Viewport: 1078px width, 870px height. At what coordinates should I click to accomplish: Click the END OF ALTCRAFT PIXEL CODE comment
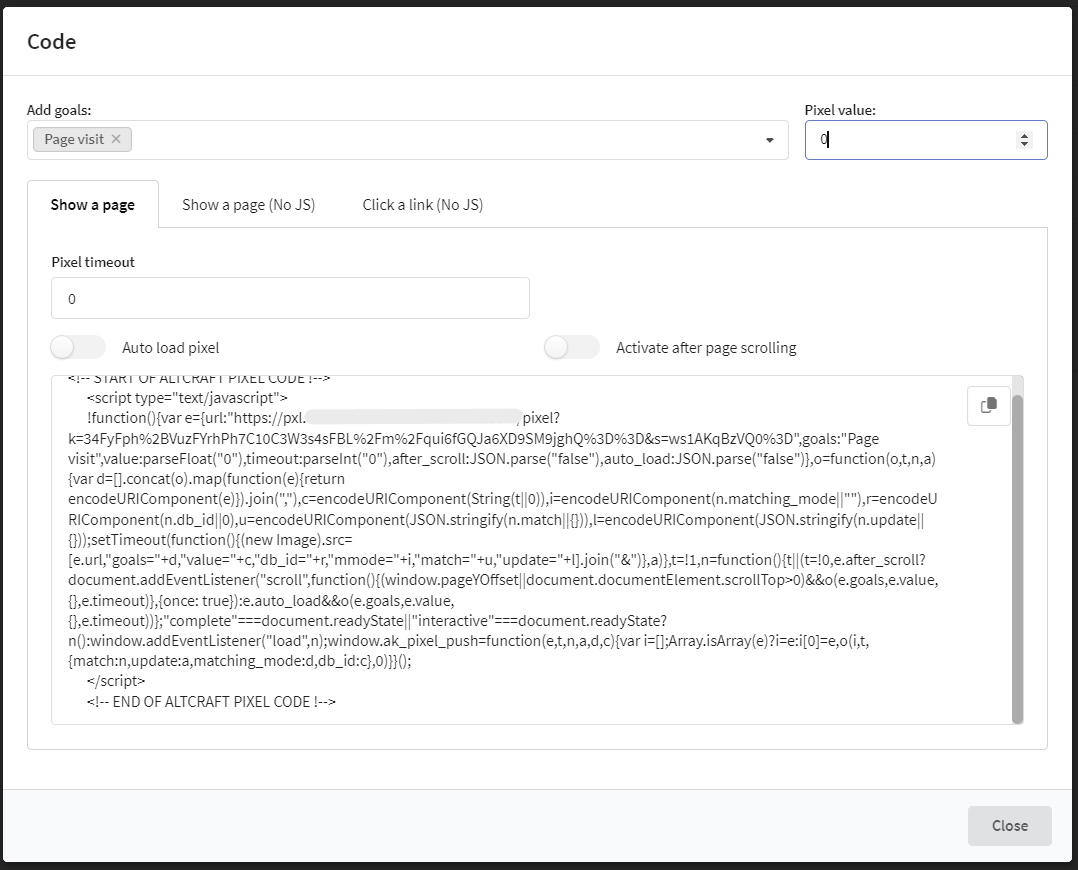click(x=211, y=702)
